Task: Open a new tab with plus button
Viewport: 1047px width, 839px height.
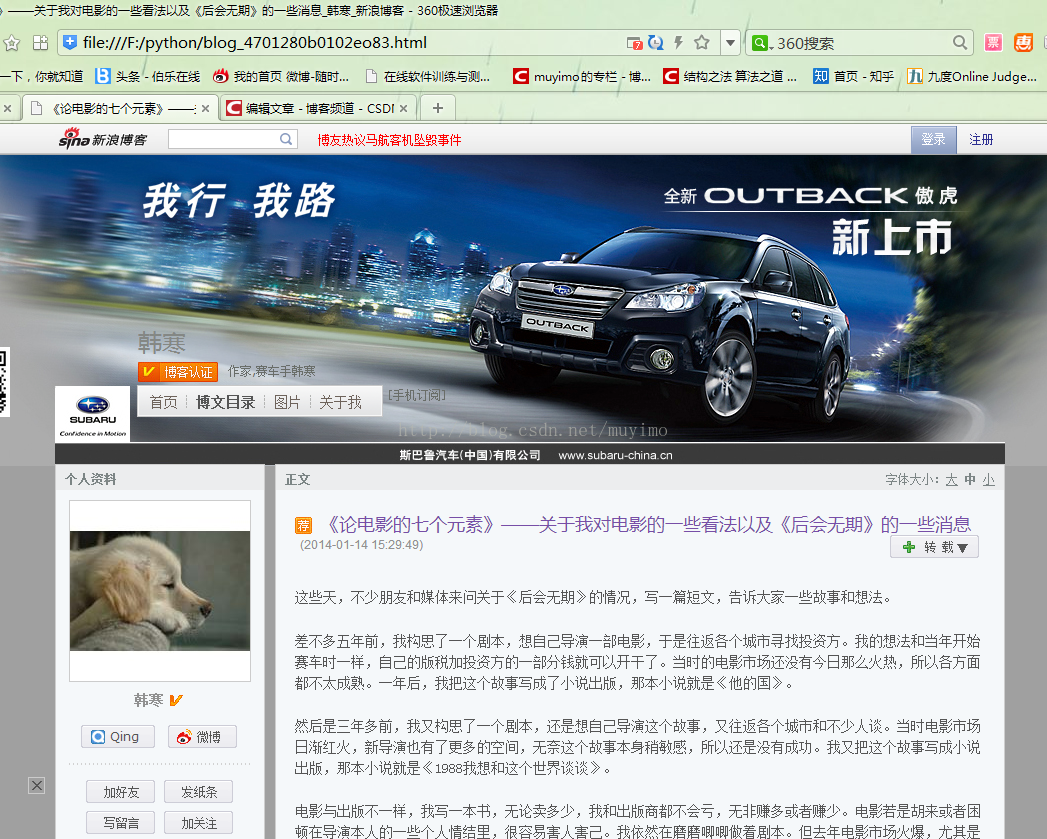Action: 438,108
